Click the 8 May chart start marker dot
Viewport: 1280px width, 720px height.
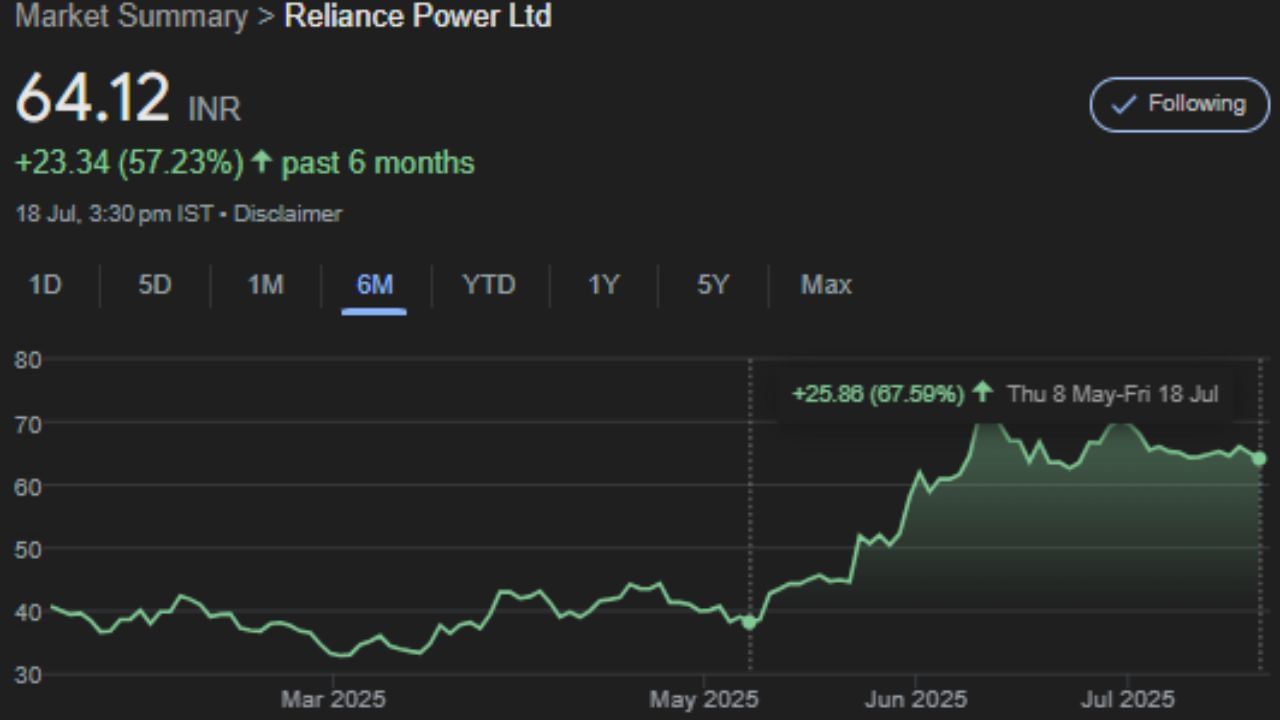[749, 622]
